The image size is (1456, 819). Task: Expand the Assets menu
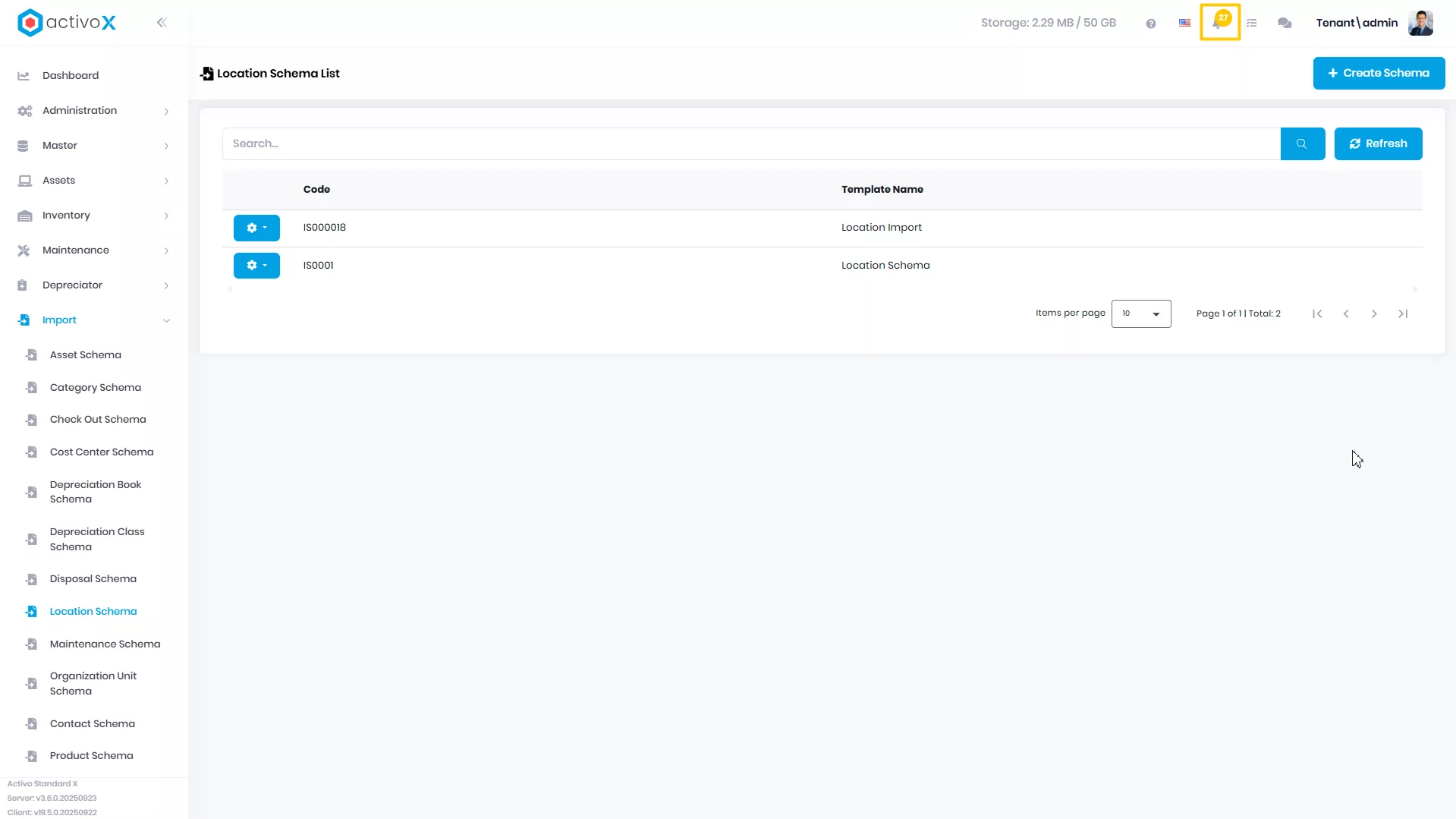pyautogui.click(x=94, y=181)
